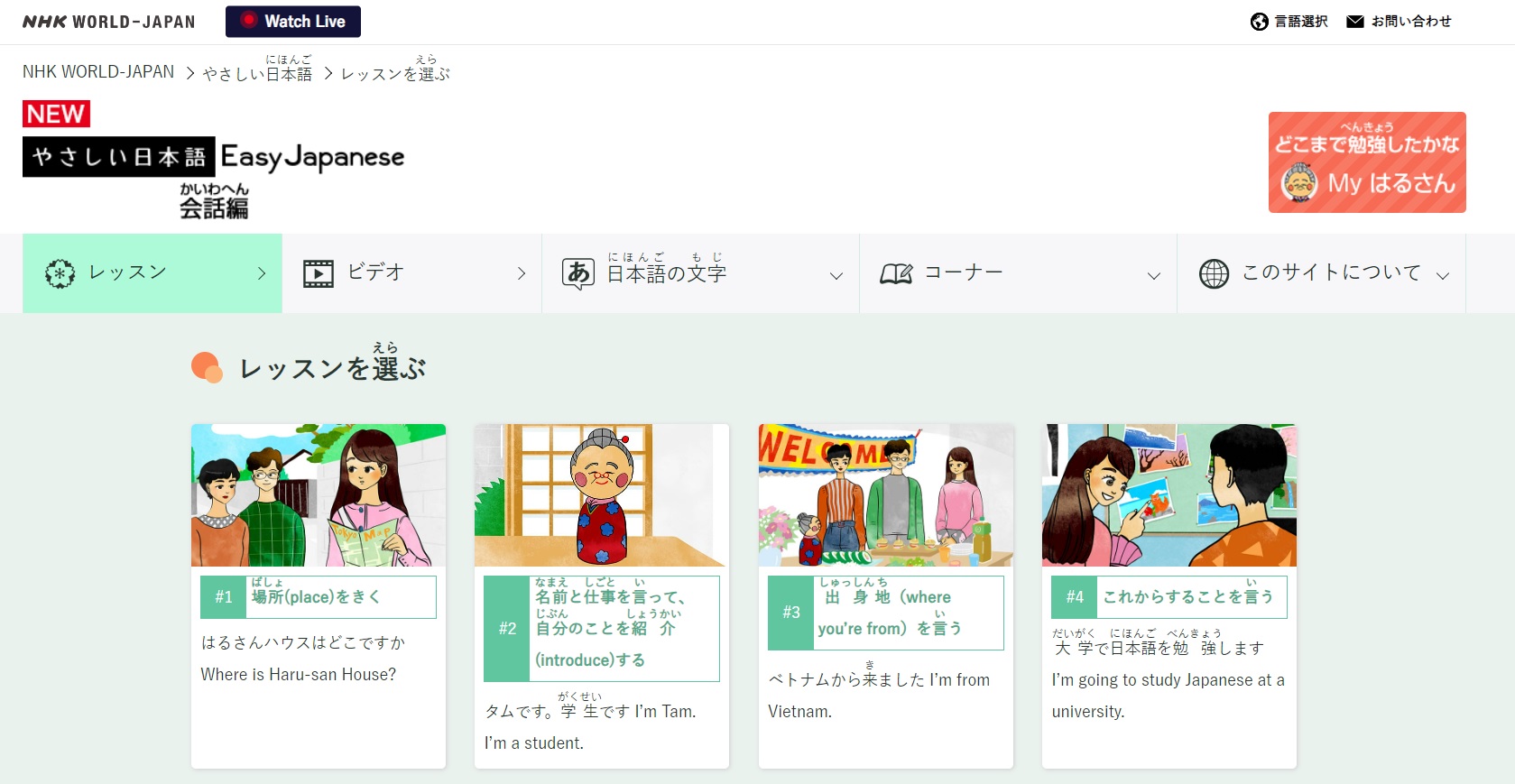Select the ビデオ menu tab

(411, 273)
